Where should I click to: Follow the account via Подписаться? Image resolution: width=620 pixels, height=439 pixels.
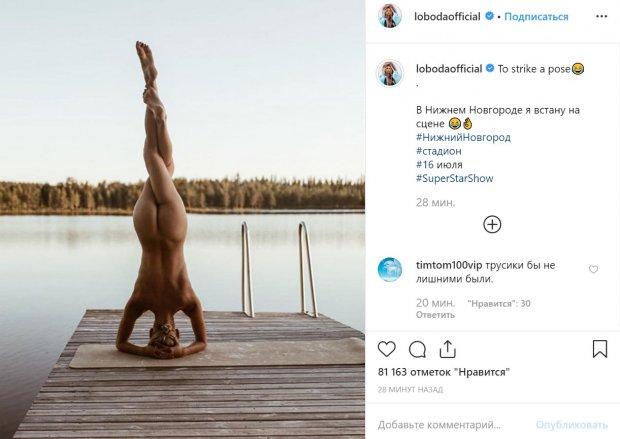coord(536,17)
